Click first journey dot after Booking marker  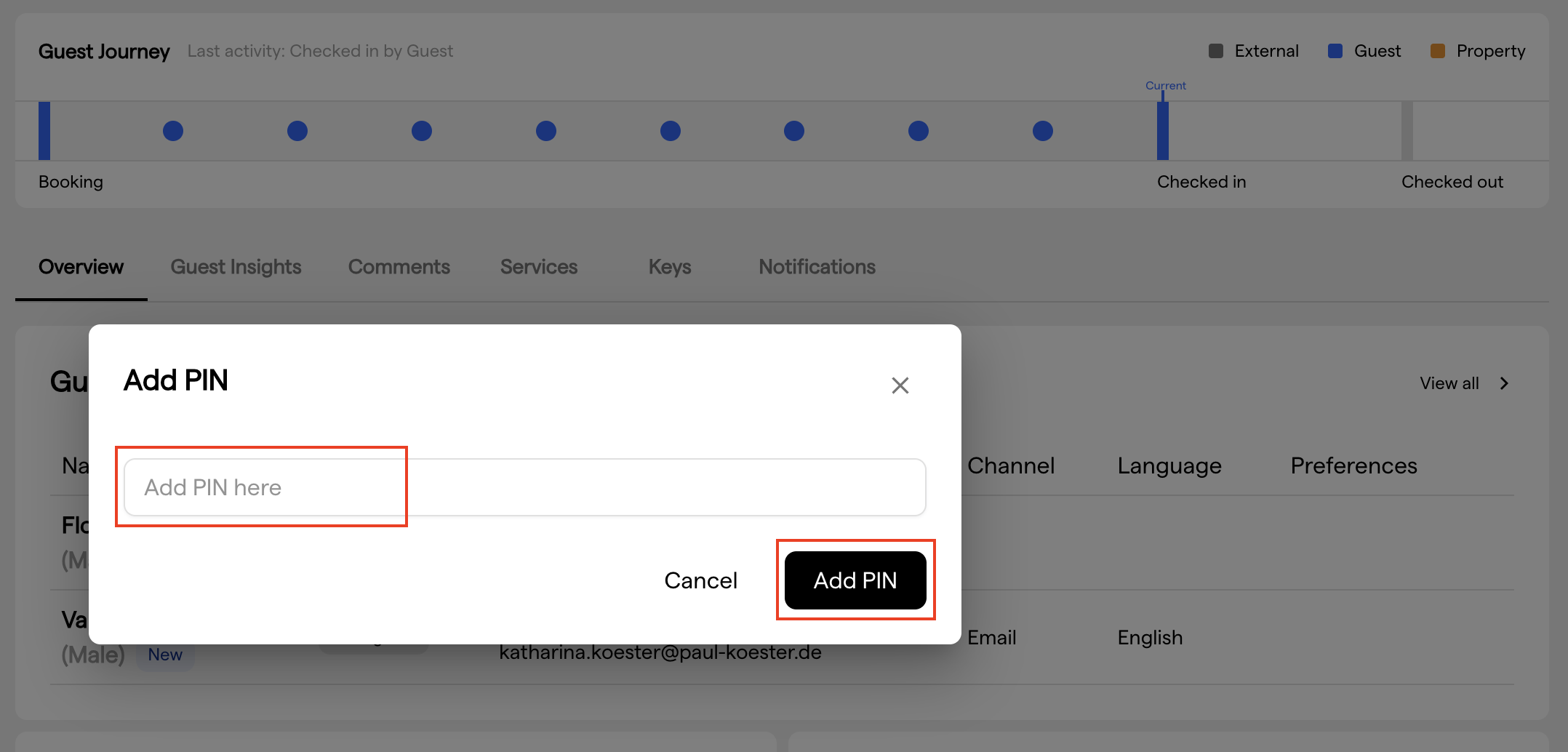coord(173,131)
